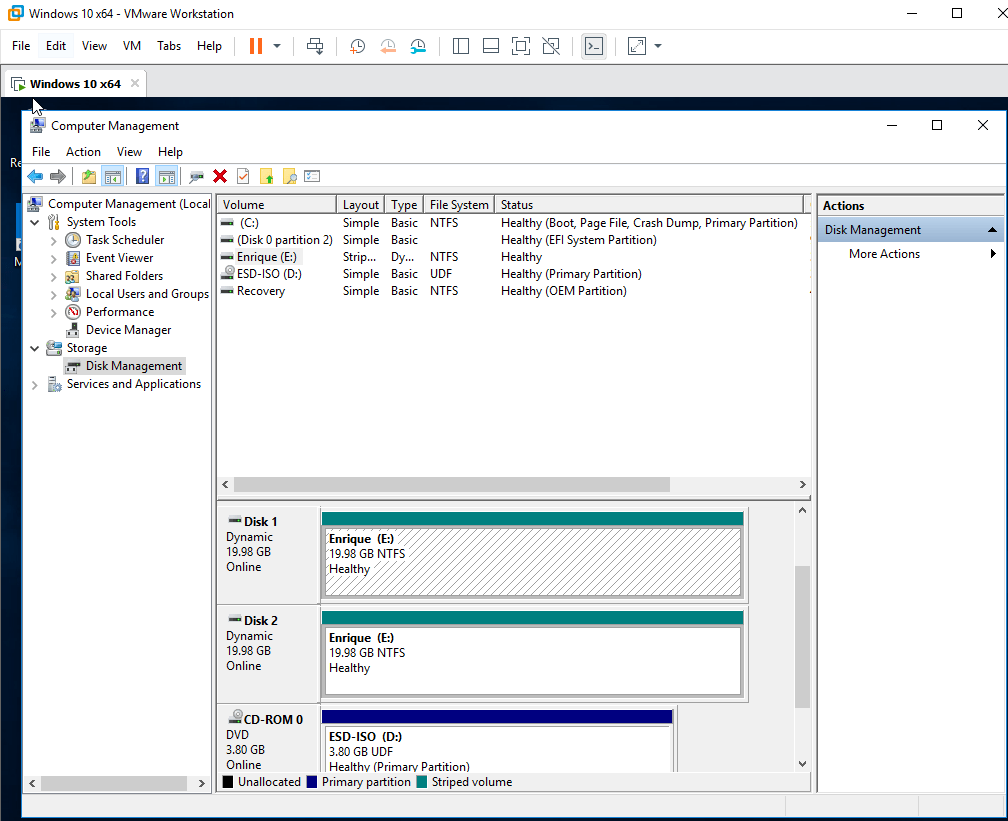Collapse the Storage tree node
1008x821 pixels.
click(x=35, y=348)
